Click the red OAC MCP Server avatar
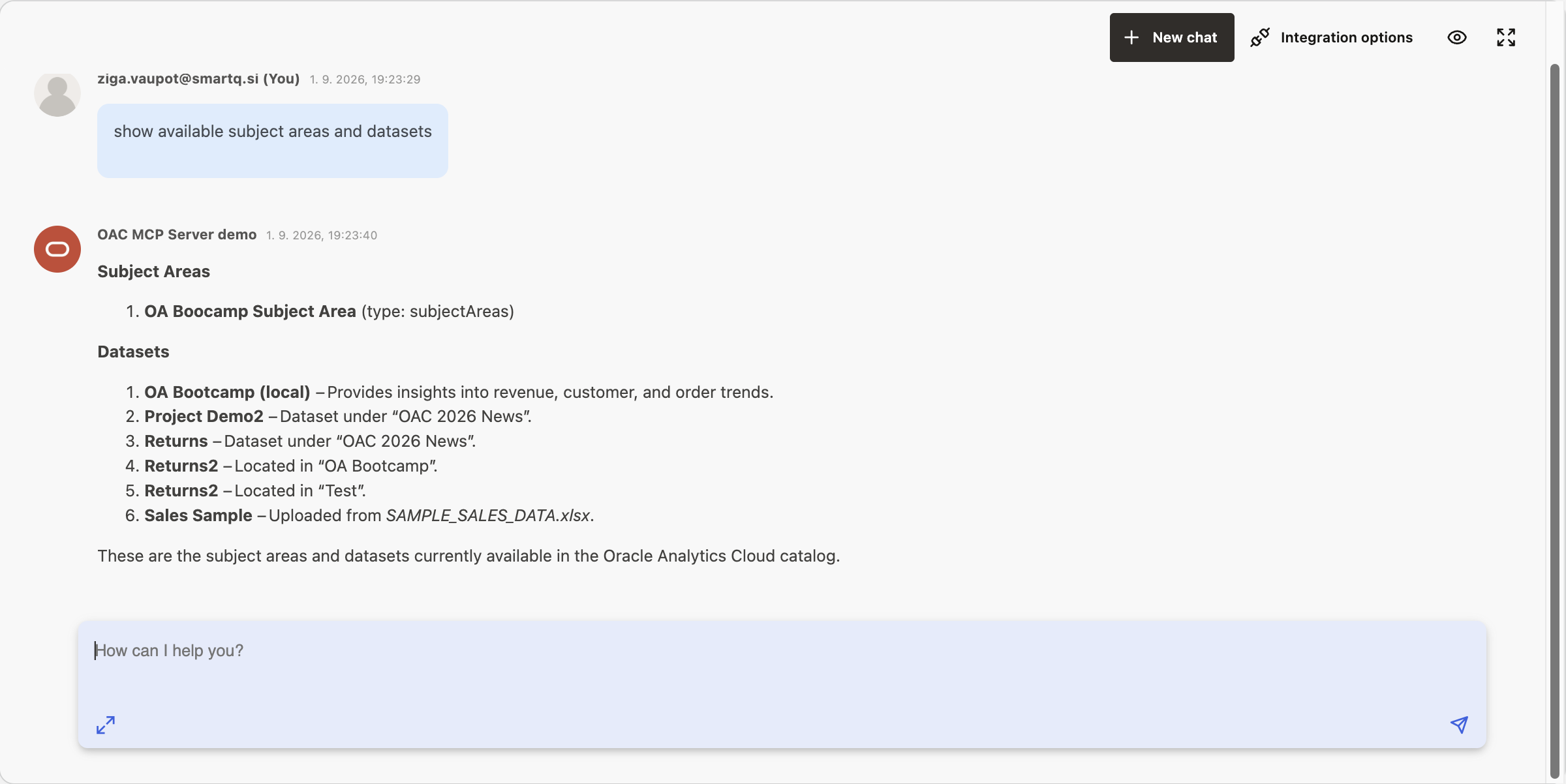This screenshot has width=1566, height=784. 57,249
